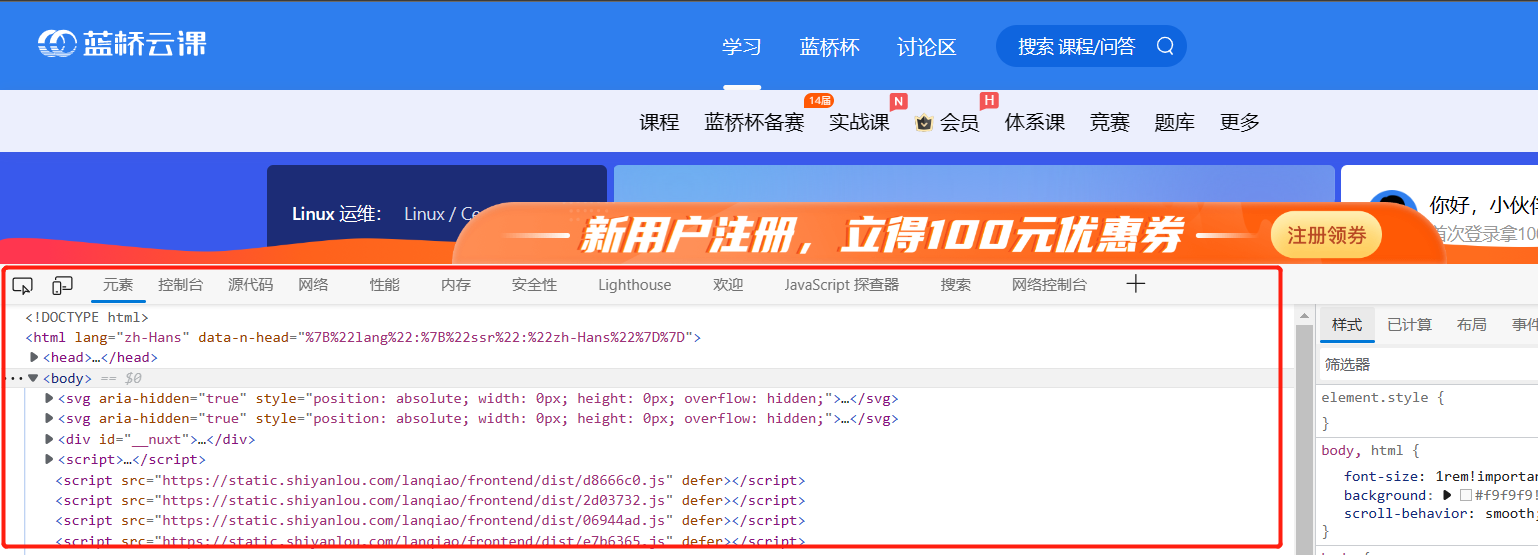This screenshot has width=1538, height=555.
Task: Open the 体系课 submenu item
Action: (x=1035, y=122)
